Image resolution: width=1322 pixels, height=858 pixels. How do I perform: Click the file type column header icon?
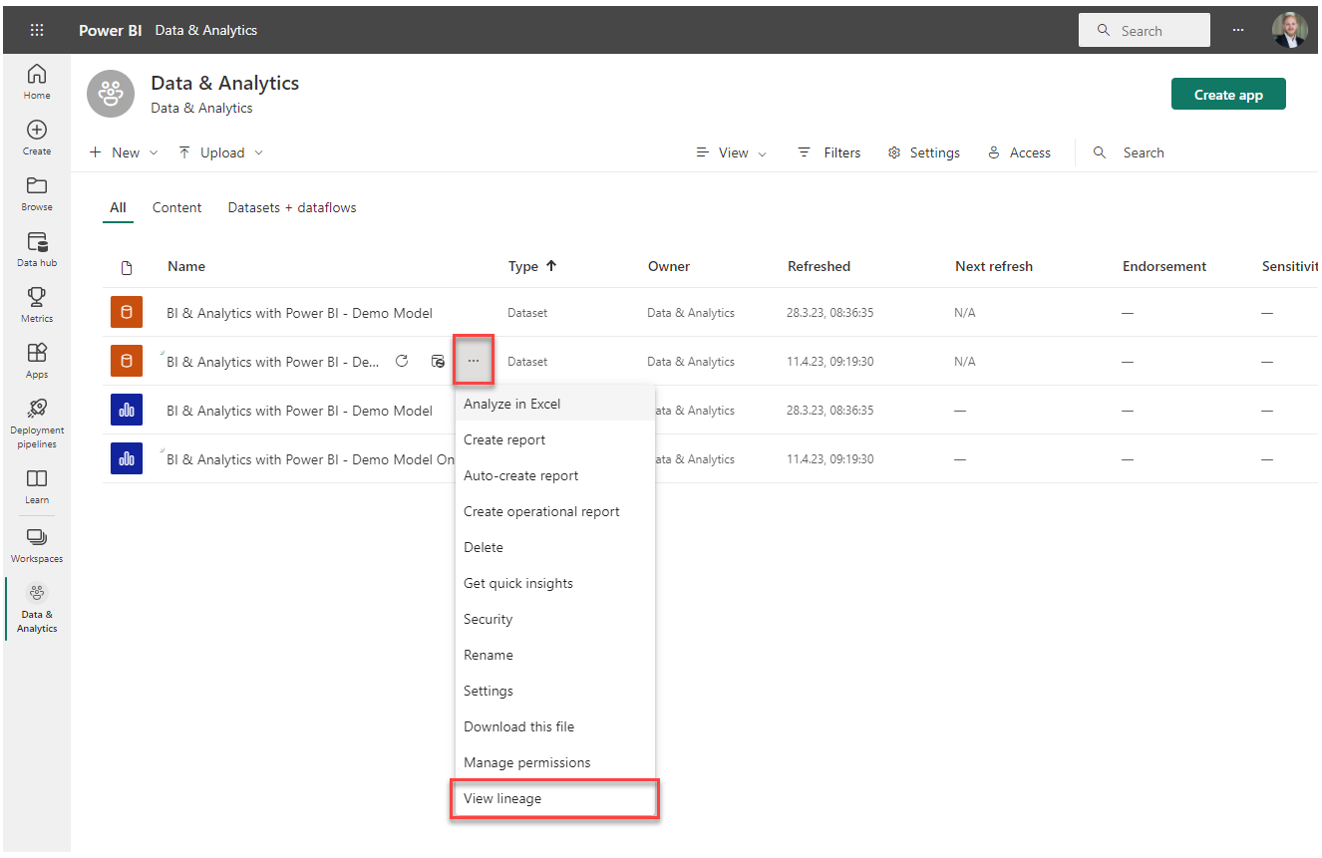[126, 267]
